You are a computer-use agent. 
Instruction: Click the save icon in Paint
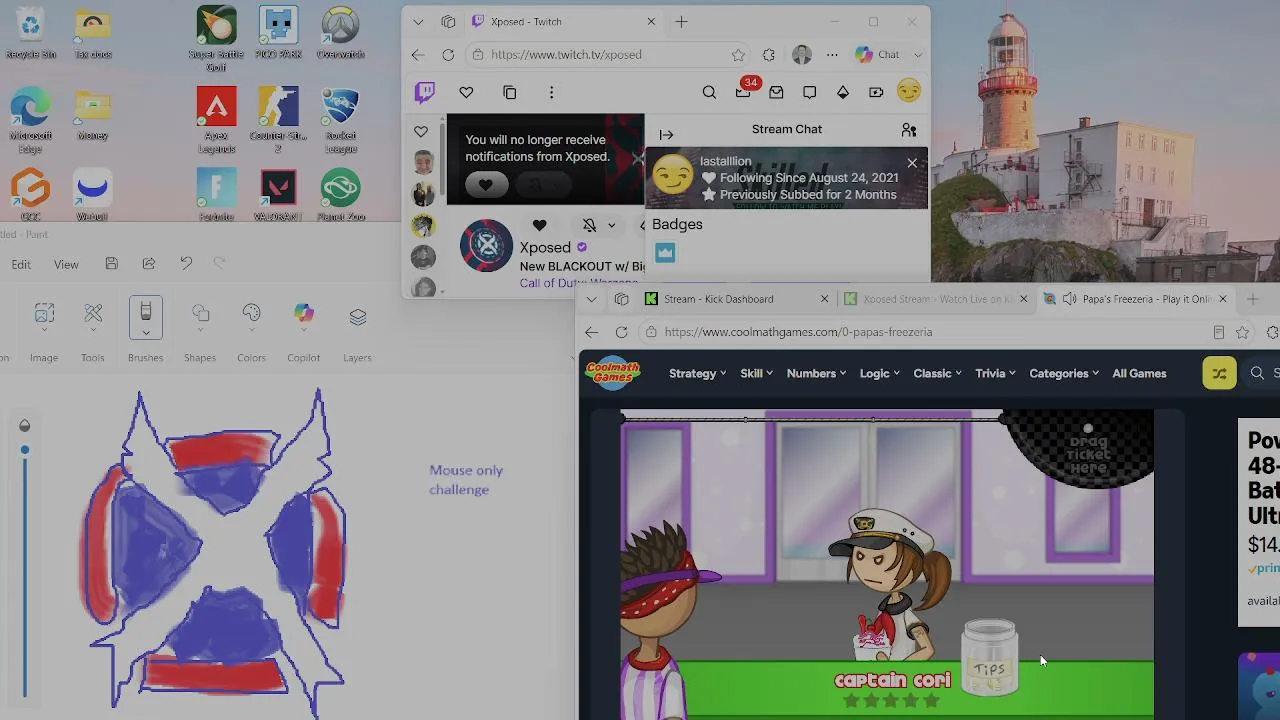pyautogui.click(x=111, y=264)
